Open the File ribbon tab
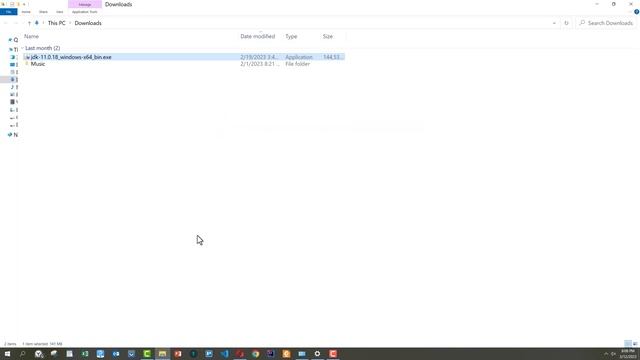This screenshot has width=640, height=360. tap(9, 12)
